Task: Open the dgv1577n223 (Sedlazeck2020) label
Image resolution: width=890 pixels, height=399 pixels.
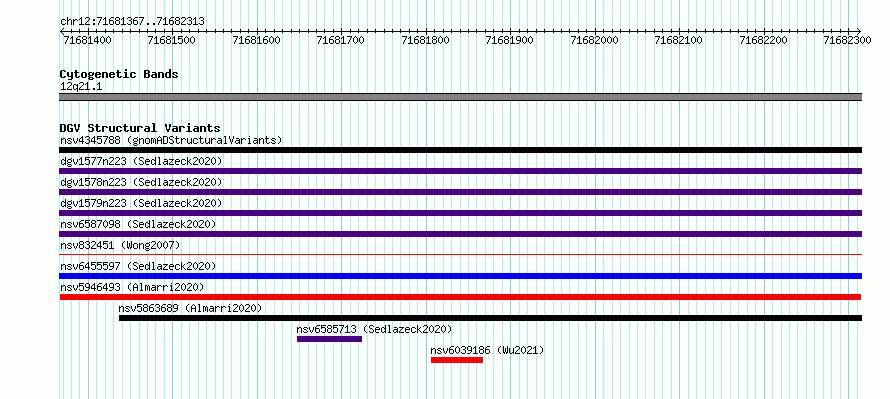Action: 141,161
